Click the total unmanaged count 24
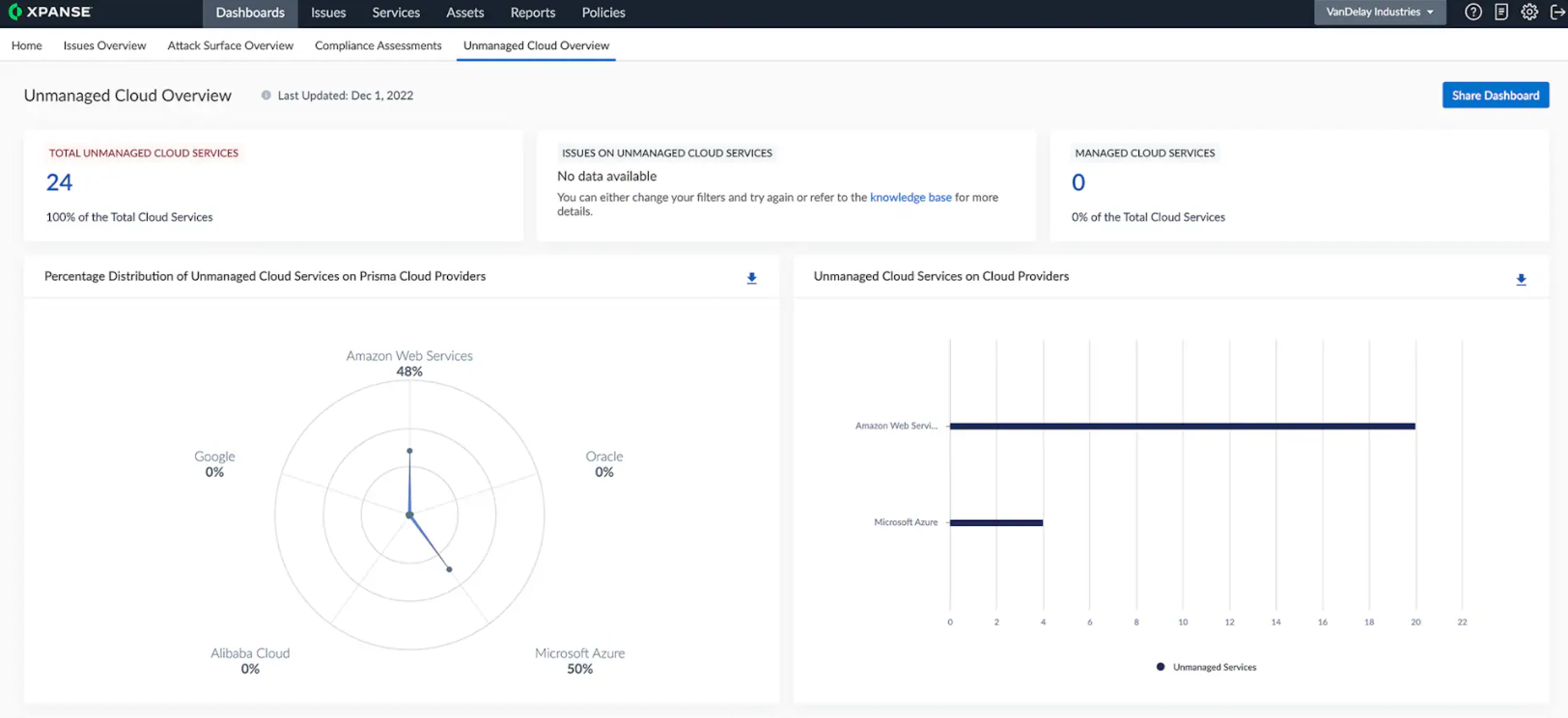 [60, 182]
